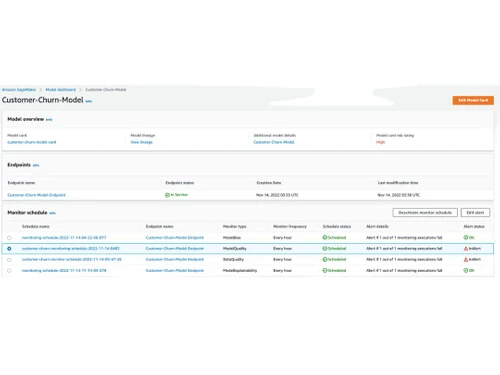Image resolution: width=500 pixels, height=375 pixels.
Task: Open the ModelExplainability monitoring schedule name link
Action: tap(64, 271)
